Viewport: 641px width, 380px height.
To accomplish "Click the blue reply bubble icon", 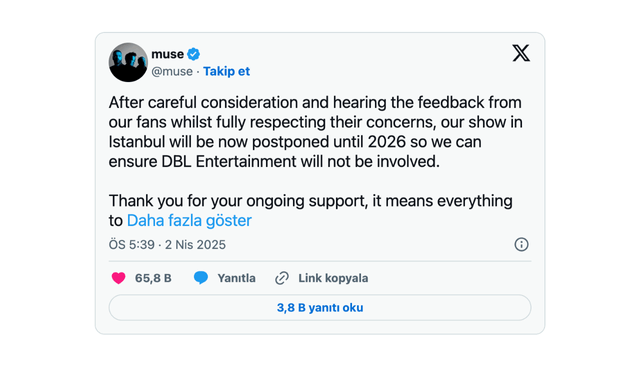I will pos(201,278).
